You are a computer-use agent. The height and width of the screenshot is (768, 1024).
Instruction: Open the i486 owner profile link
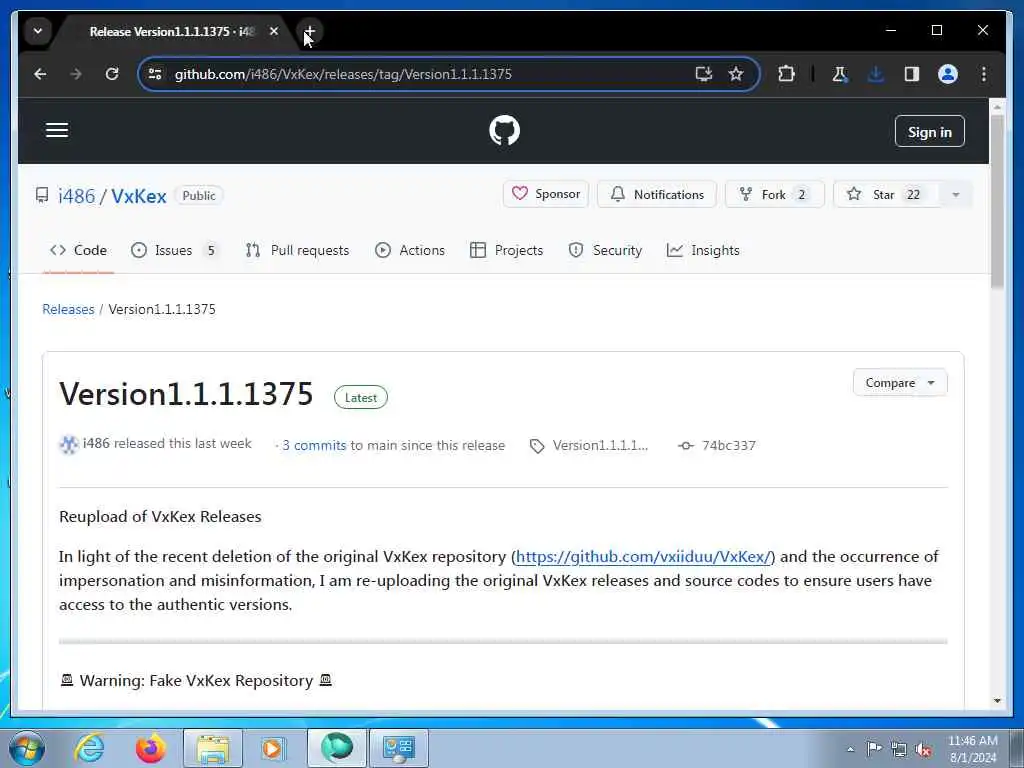76,196
